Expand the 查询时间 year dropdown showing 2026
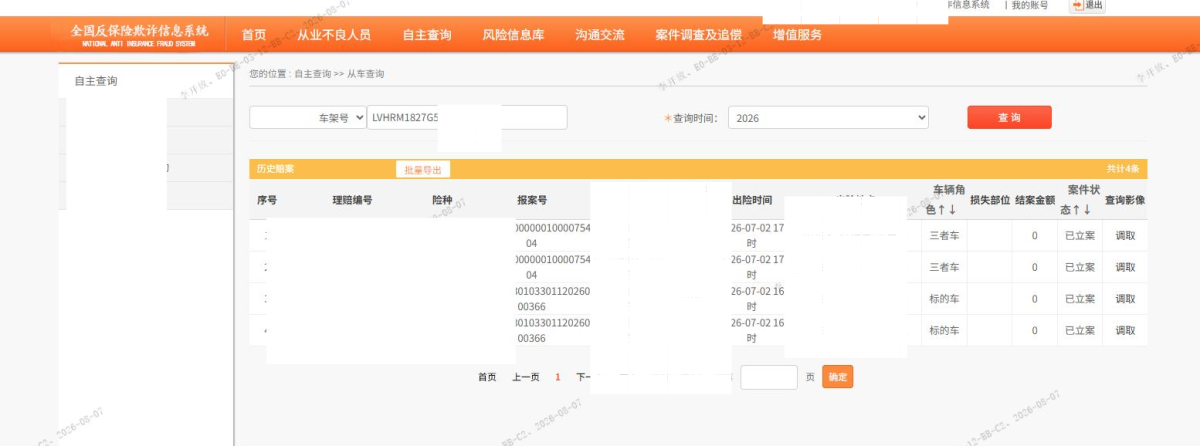 tap(828, 118)
